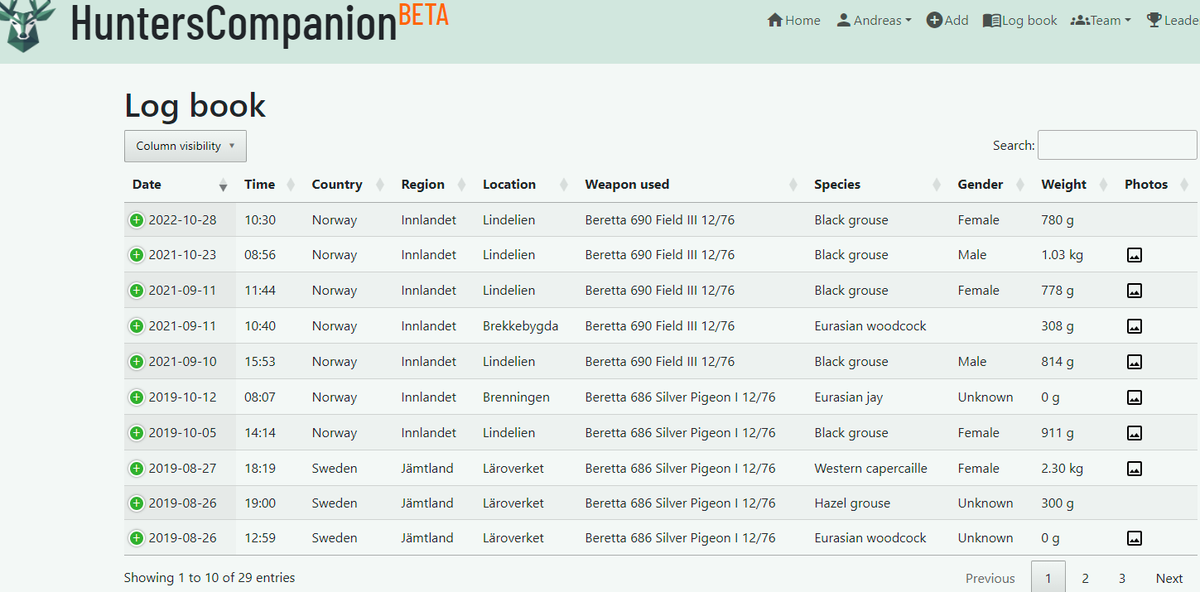Go to pagination page 3
The width and height of the screenshot is (1200, 592).
[x=1122, y=578]
